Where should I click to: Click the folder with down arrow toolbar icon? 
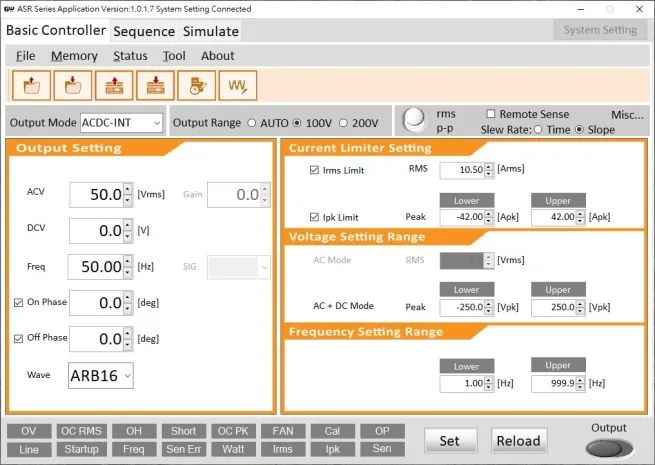coord(73,86)
